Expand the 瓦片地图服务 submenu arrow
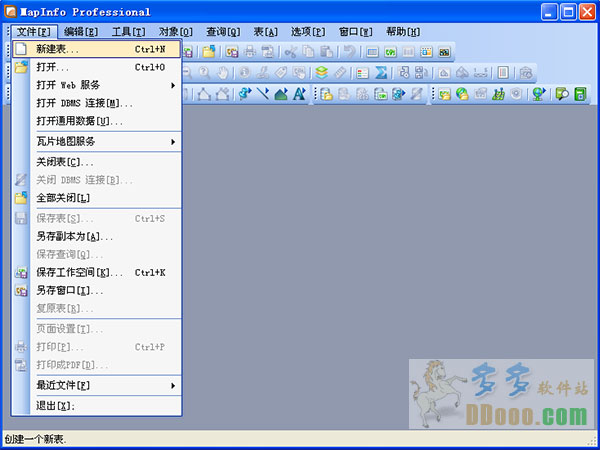600x450 pixels. [x=173, y=142]
